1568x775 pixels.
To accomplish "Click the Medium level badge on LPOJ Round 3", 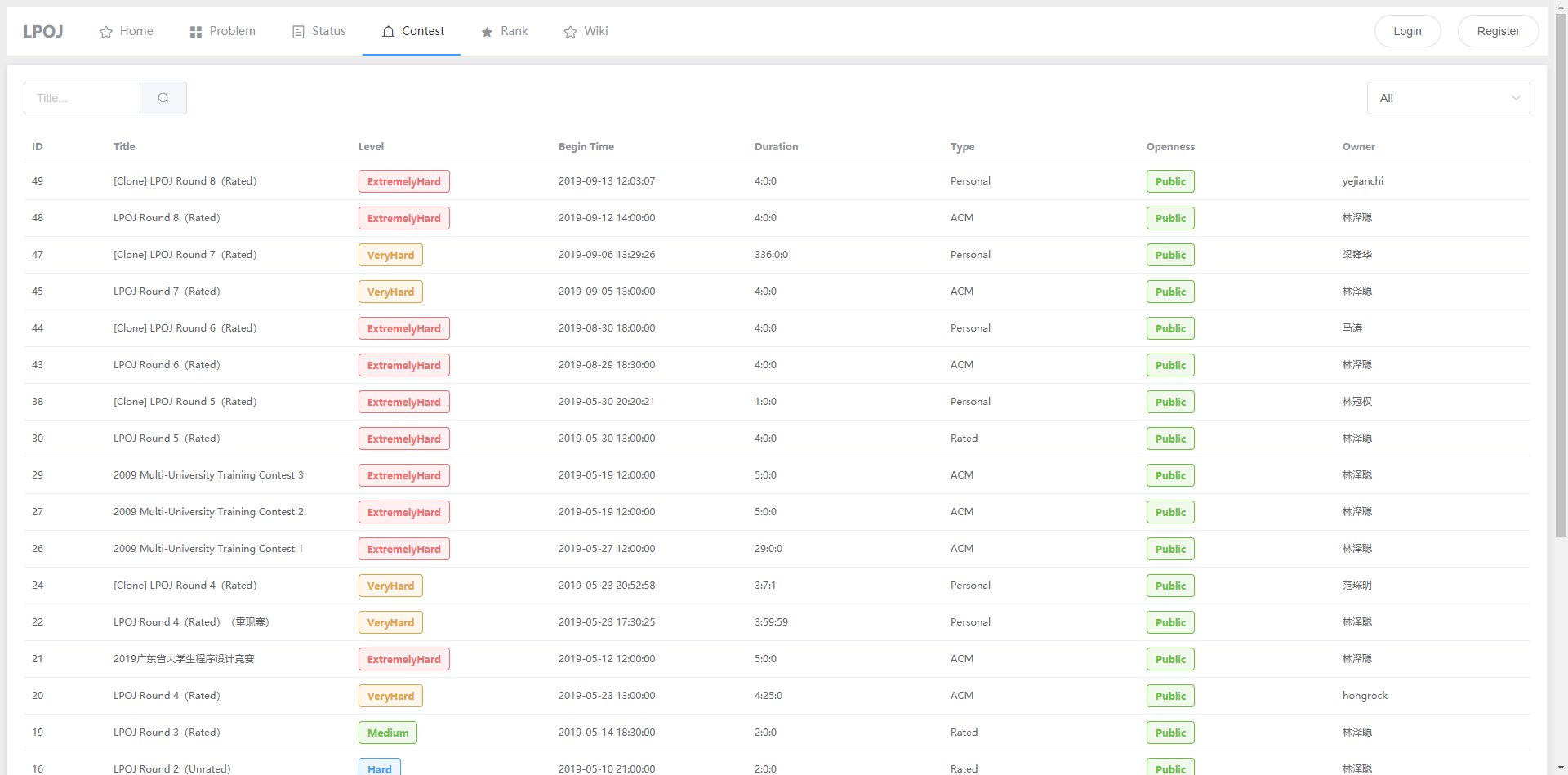I will click(387, 732).
